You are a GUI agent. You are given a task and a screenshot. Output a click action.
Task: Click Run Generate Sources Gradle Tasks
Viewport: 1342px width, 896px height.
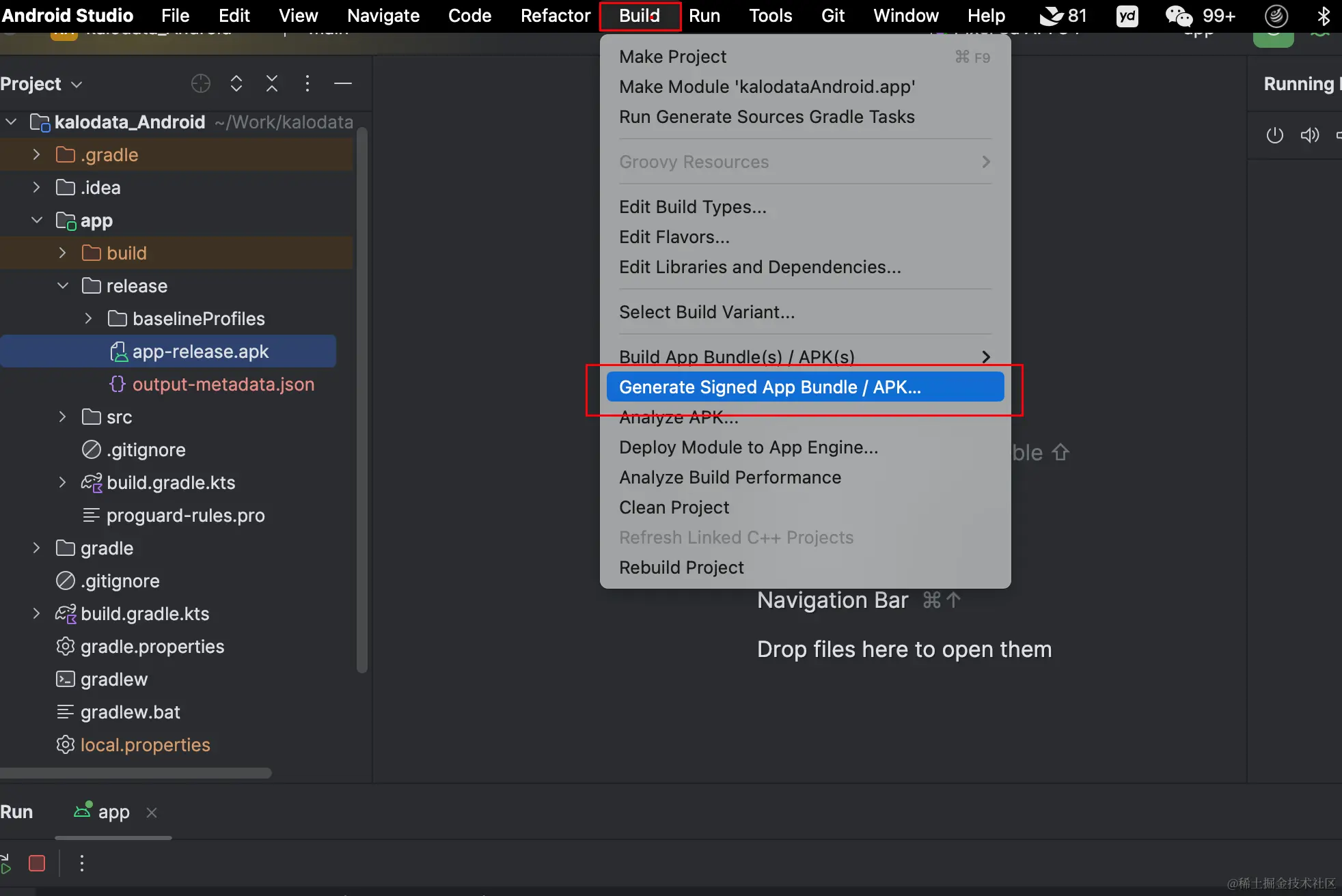pos(805,117)
